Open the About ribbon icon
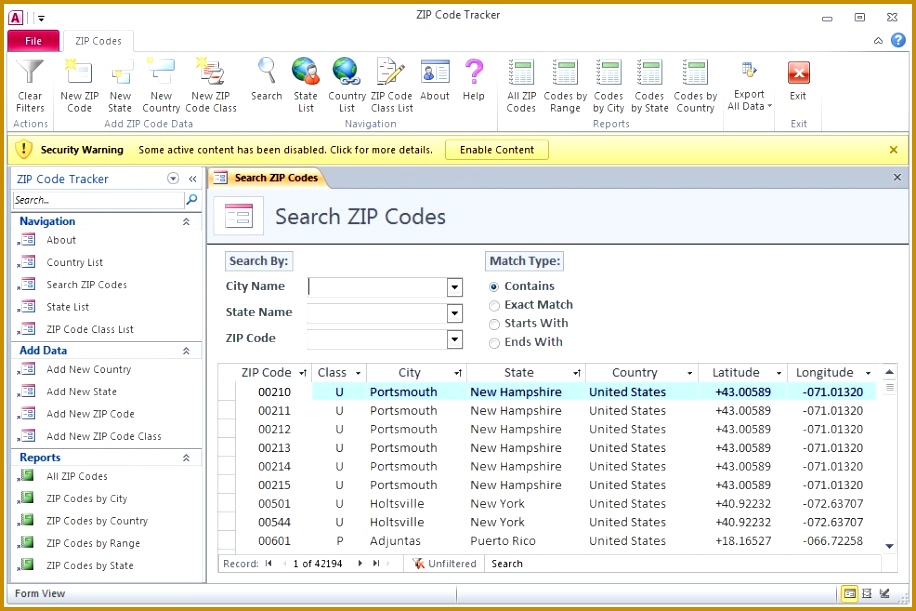Screen dimensions: 916x611 coord(435,72)
